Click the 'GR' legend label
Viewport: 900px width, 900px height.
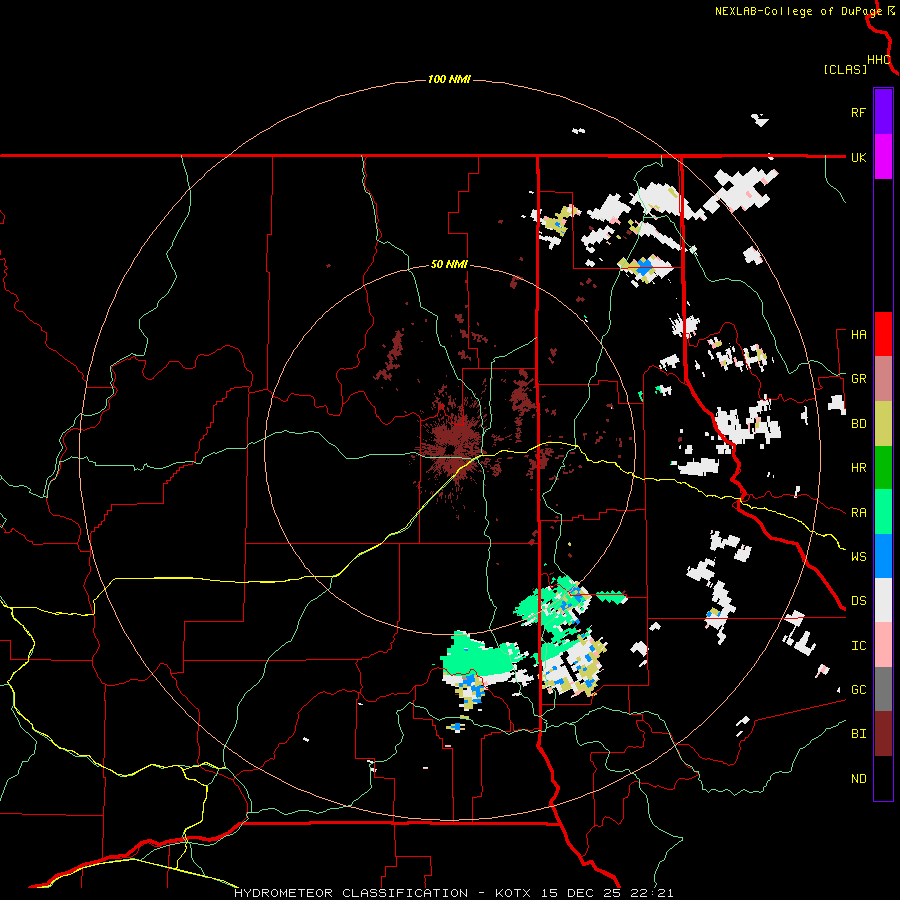[x=859, y=379]
